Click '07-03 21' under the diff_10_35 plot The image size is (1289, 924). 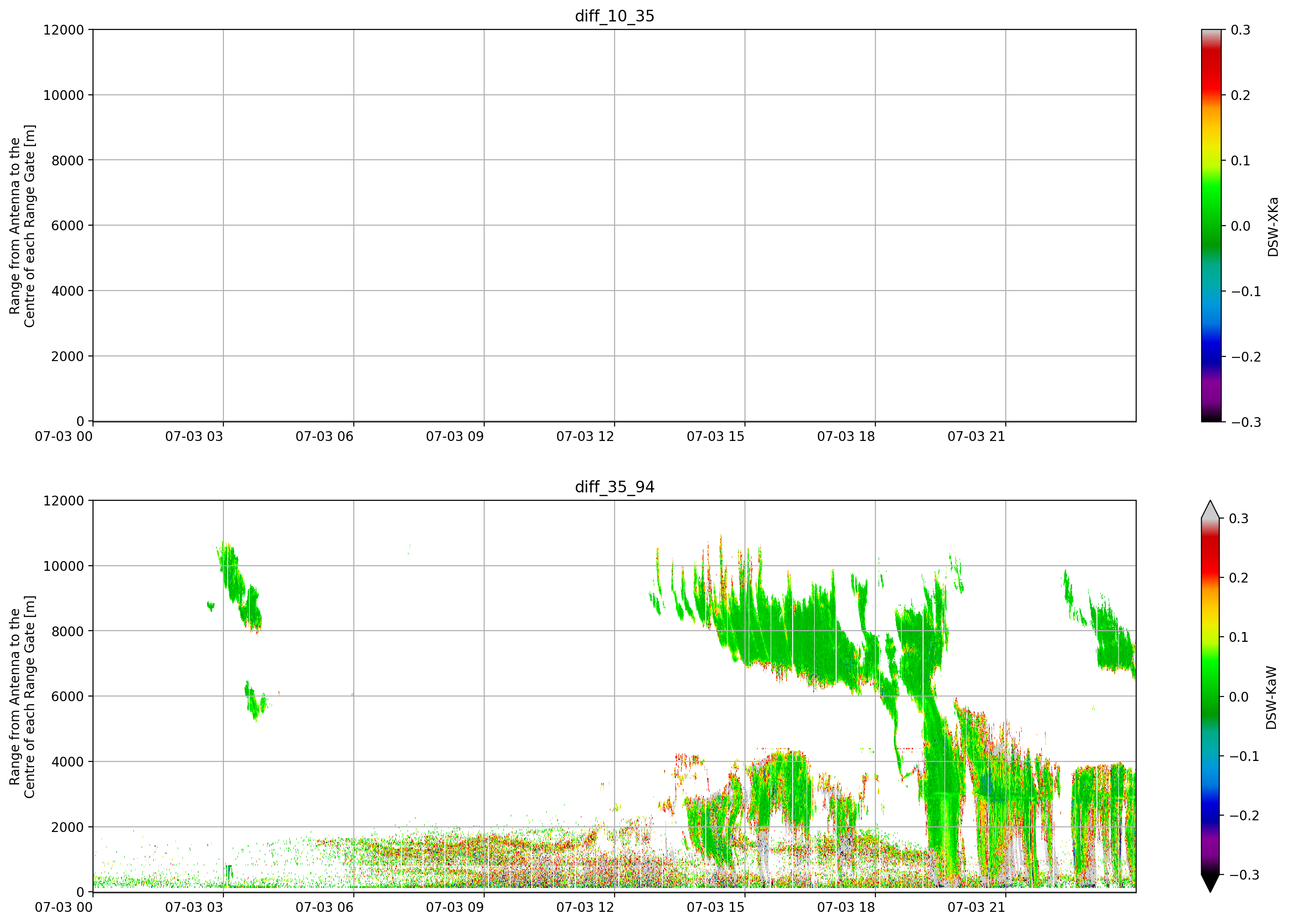click(976, 436)
